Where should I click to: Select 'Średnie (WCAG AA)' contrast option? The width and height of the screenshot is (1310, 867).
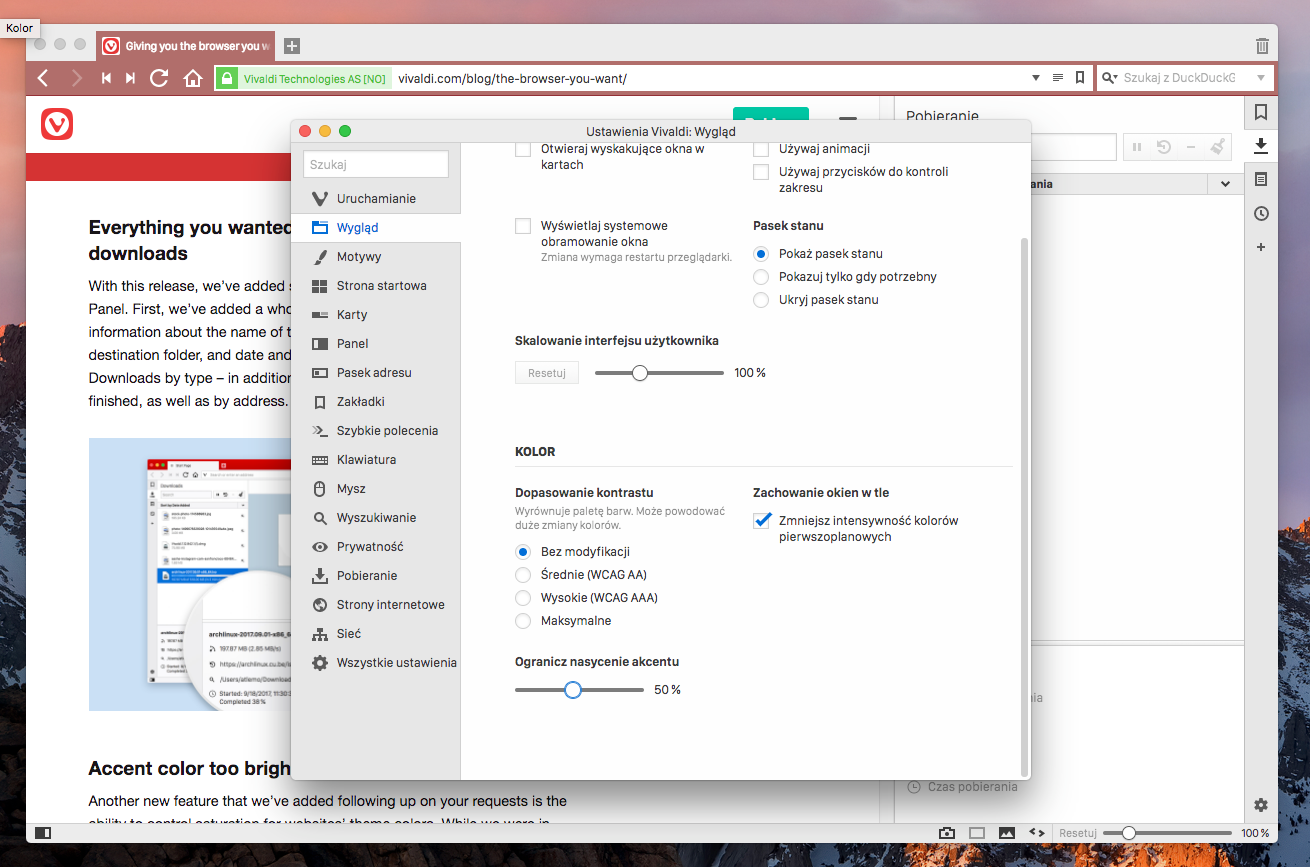(523, 575)
